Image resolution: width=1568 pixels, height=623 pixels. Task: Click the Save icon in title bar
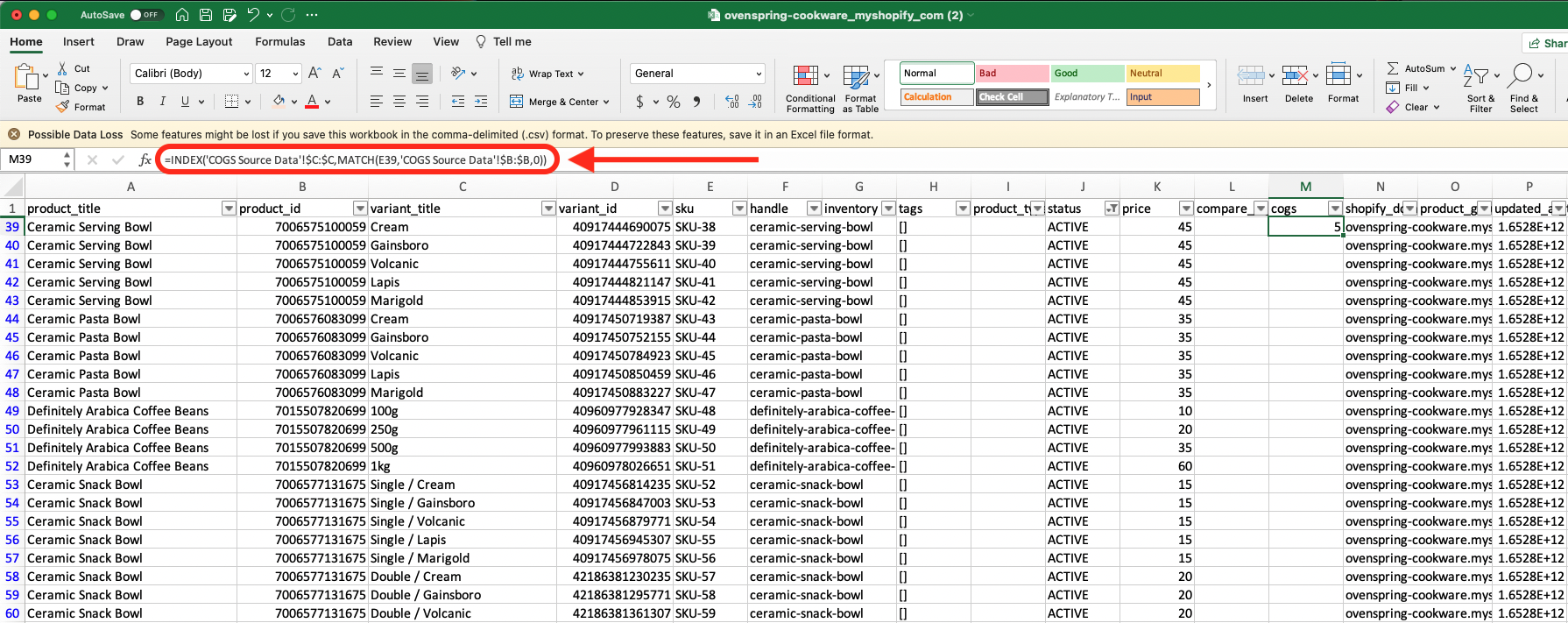pos(205,15)
